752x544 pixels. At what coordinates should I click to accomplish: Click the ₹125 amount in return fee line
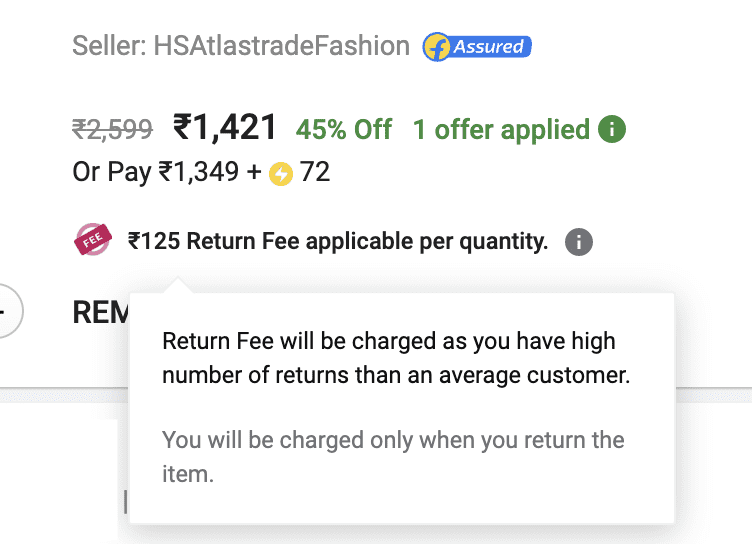154,241
